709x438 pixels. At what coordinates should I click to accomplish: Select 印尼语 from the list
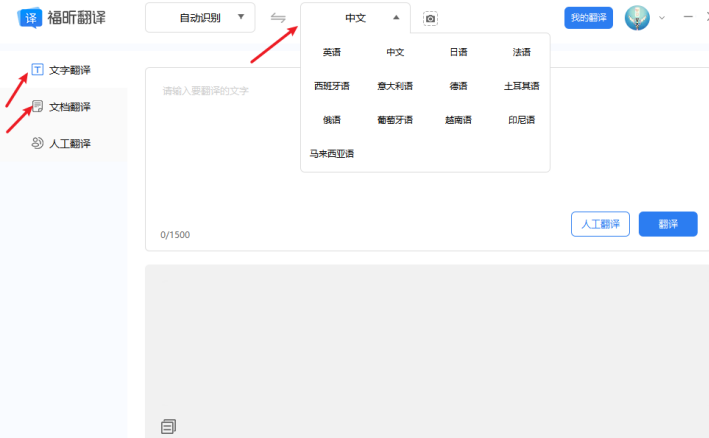(x=521, y=120)
